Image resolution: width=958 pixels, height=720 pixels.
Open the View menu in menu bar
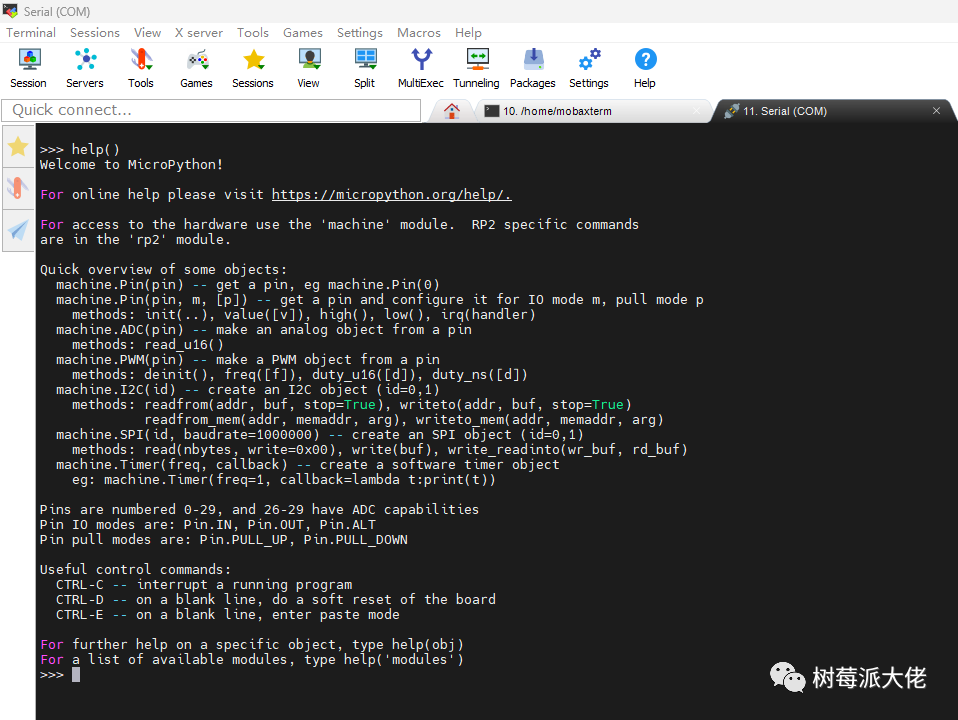pos(147,32)
